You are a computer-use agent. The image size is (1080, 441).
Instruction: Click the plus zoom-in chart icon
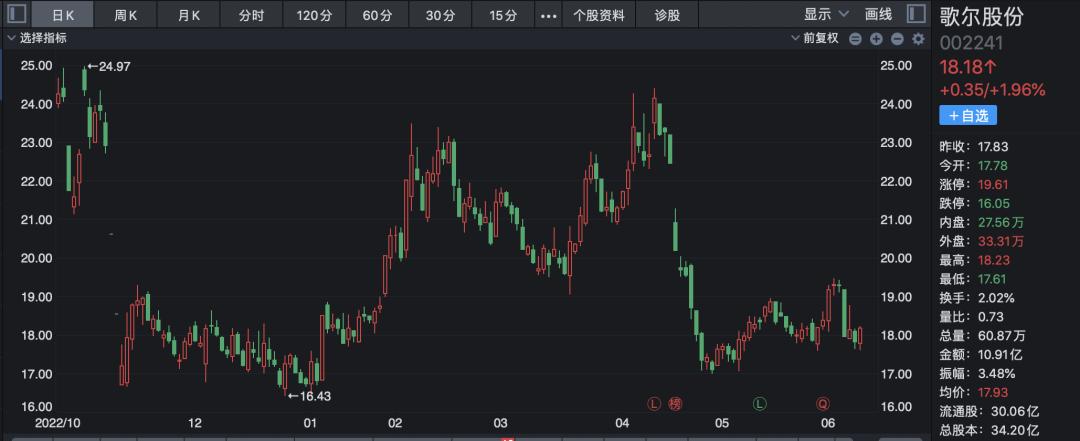(x=876, y=39)
